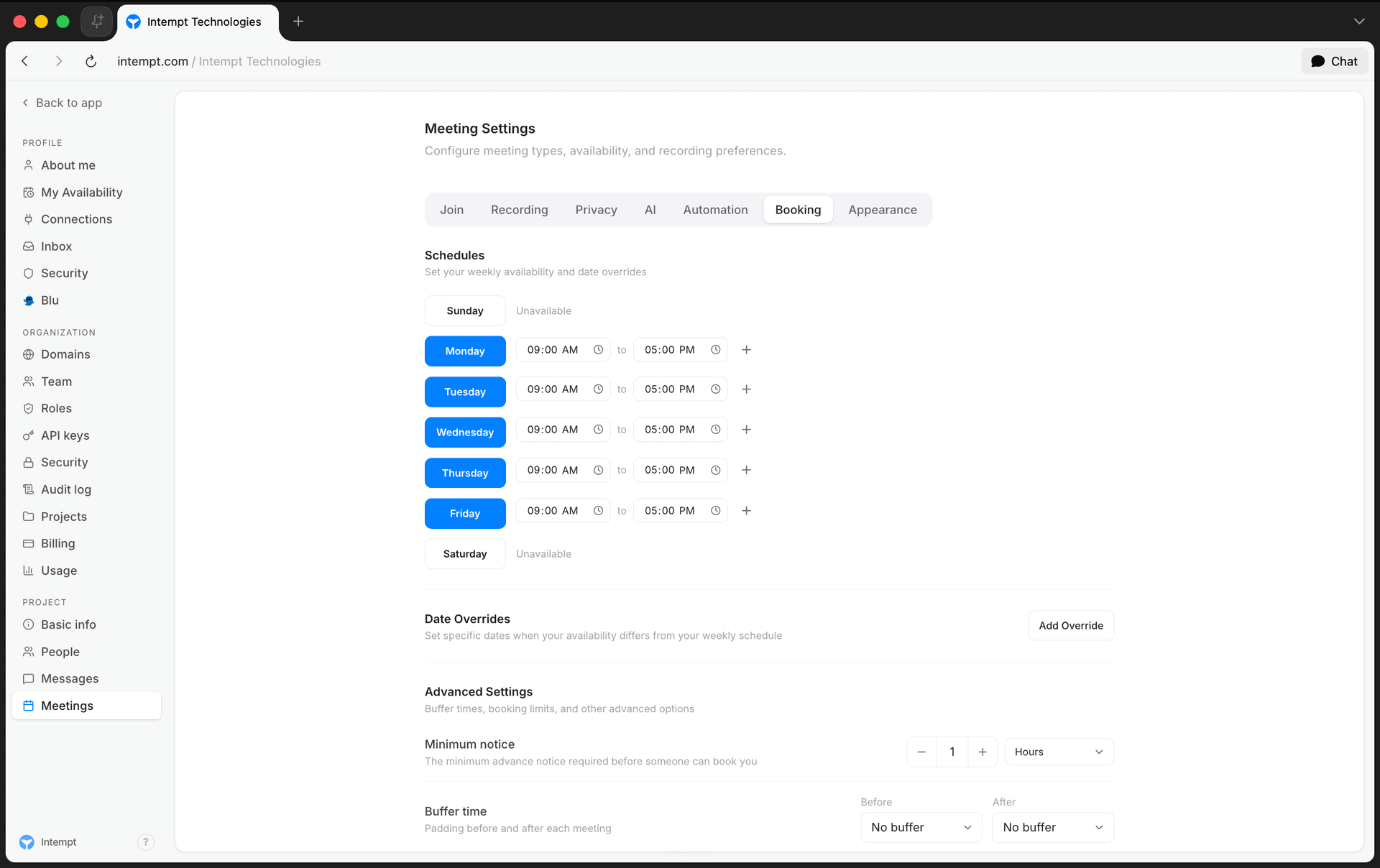Add another time slot for Wednesday

(747, 430)
